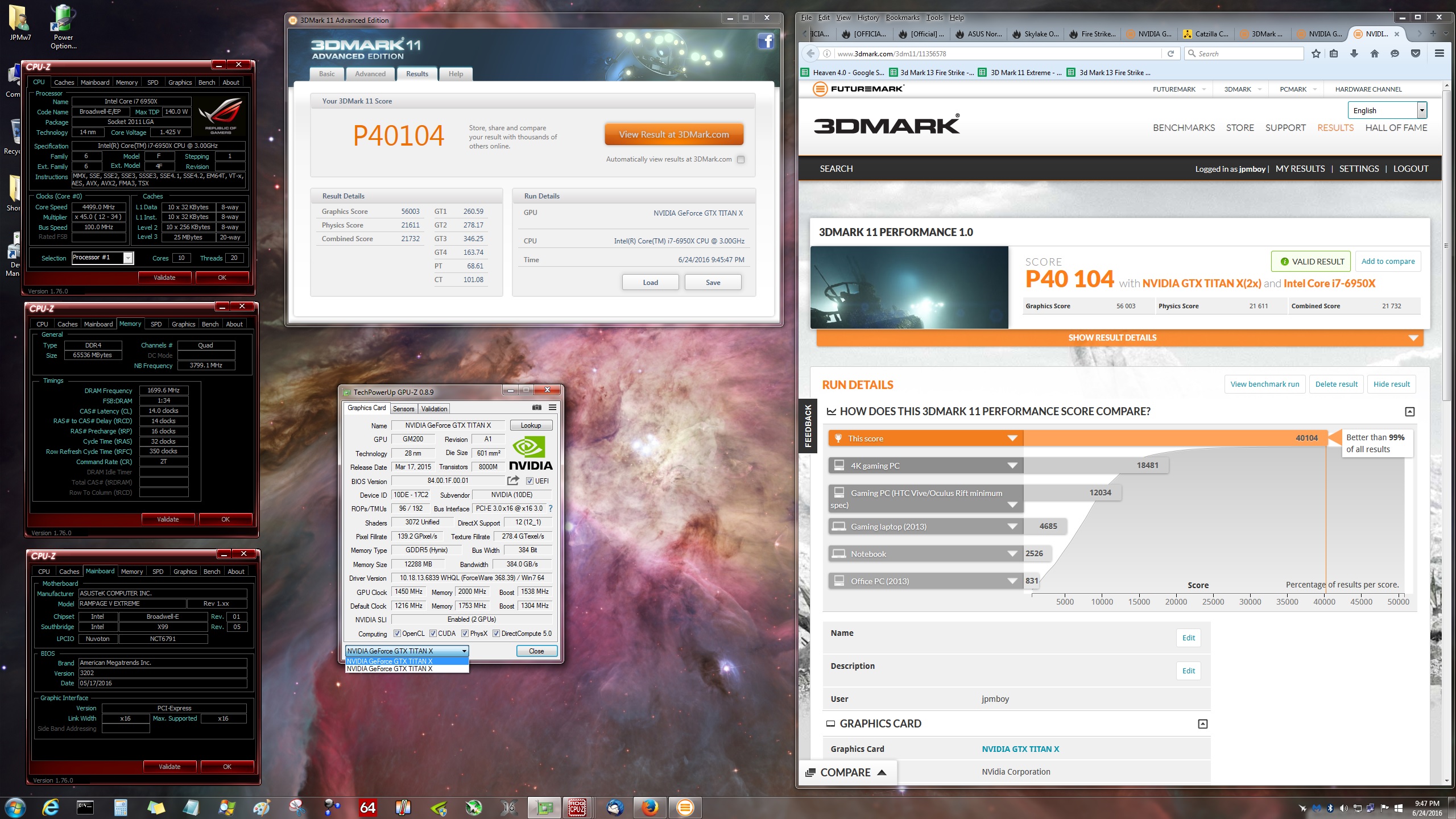Expand the Notebook comparison row
This screenshot has height=819, width=1456.
click(x=1012, y=553)
